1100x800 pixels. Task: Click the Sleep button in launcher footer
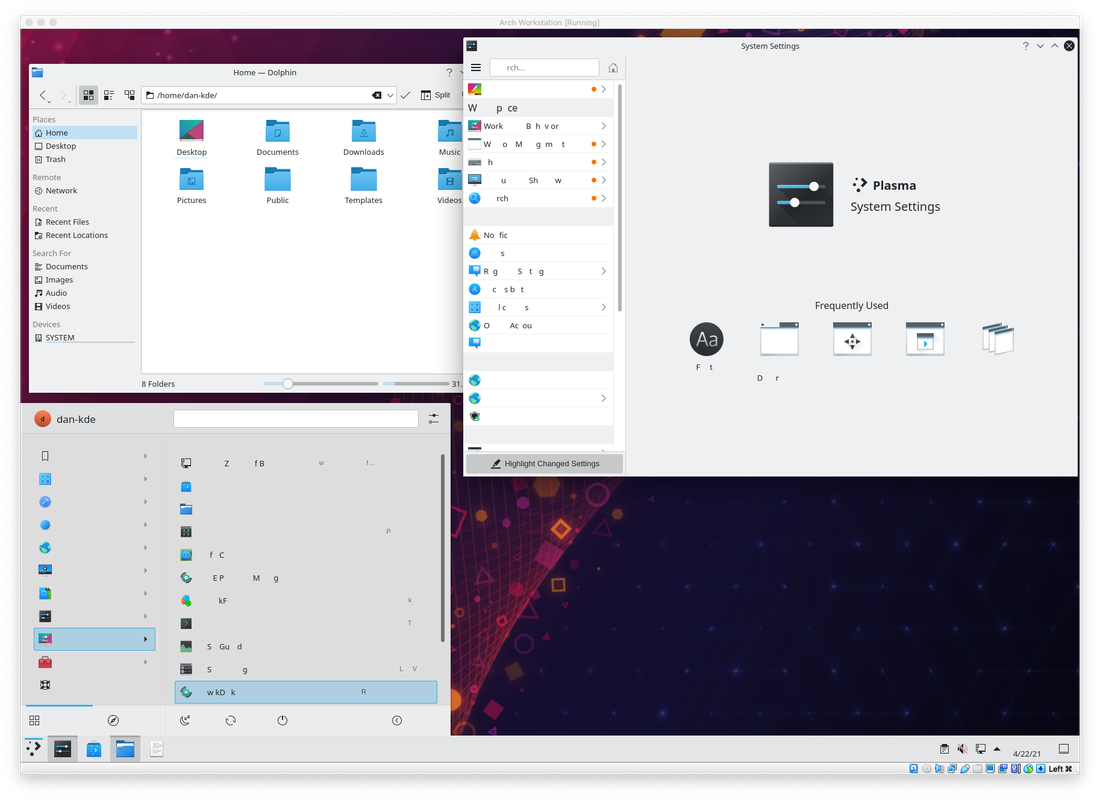pyautogui.click(x=185, y=721)
